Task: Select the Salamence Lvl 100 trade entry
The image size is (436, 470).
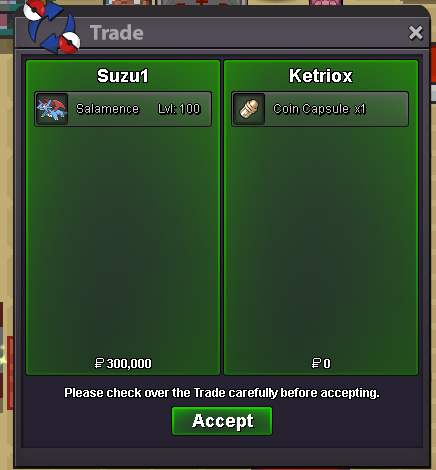Action: 123,109
